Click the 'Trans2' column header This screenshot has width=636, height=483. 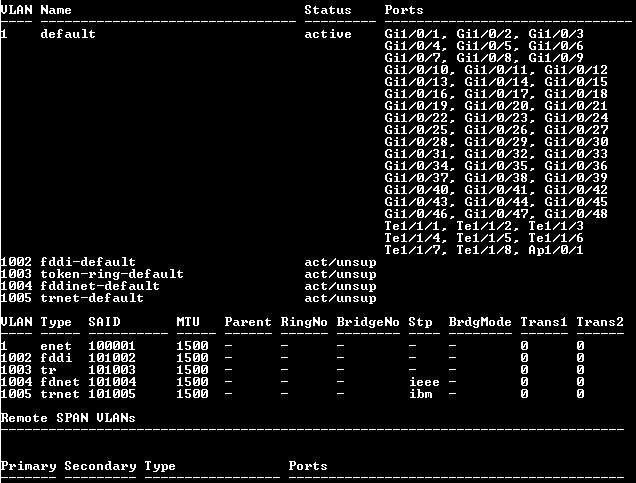600,322
